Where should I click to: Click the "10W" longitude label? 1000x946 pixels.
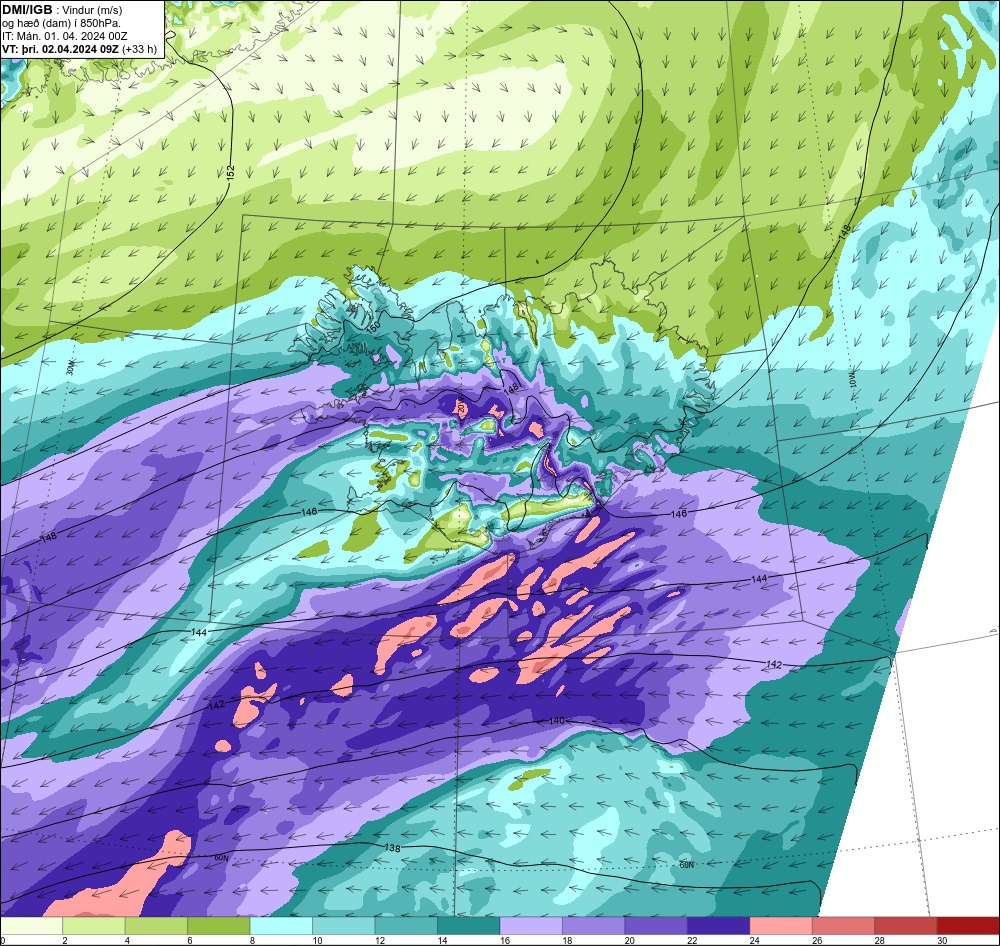(853, 380)
